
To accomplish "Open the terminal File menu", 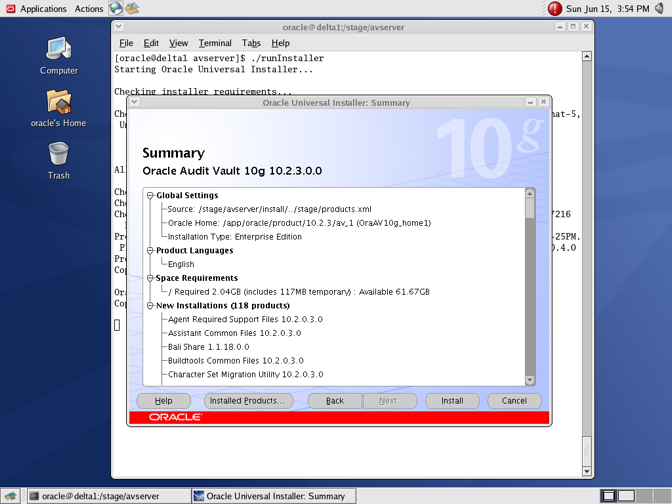I will [126, 43].
